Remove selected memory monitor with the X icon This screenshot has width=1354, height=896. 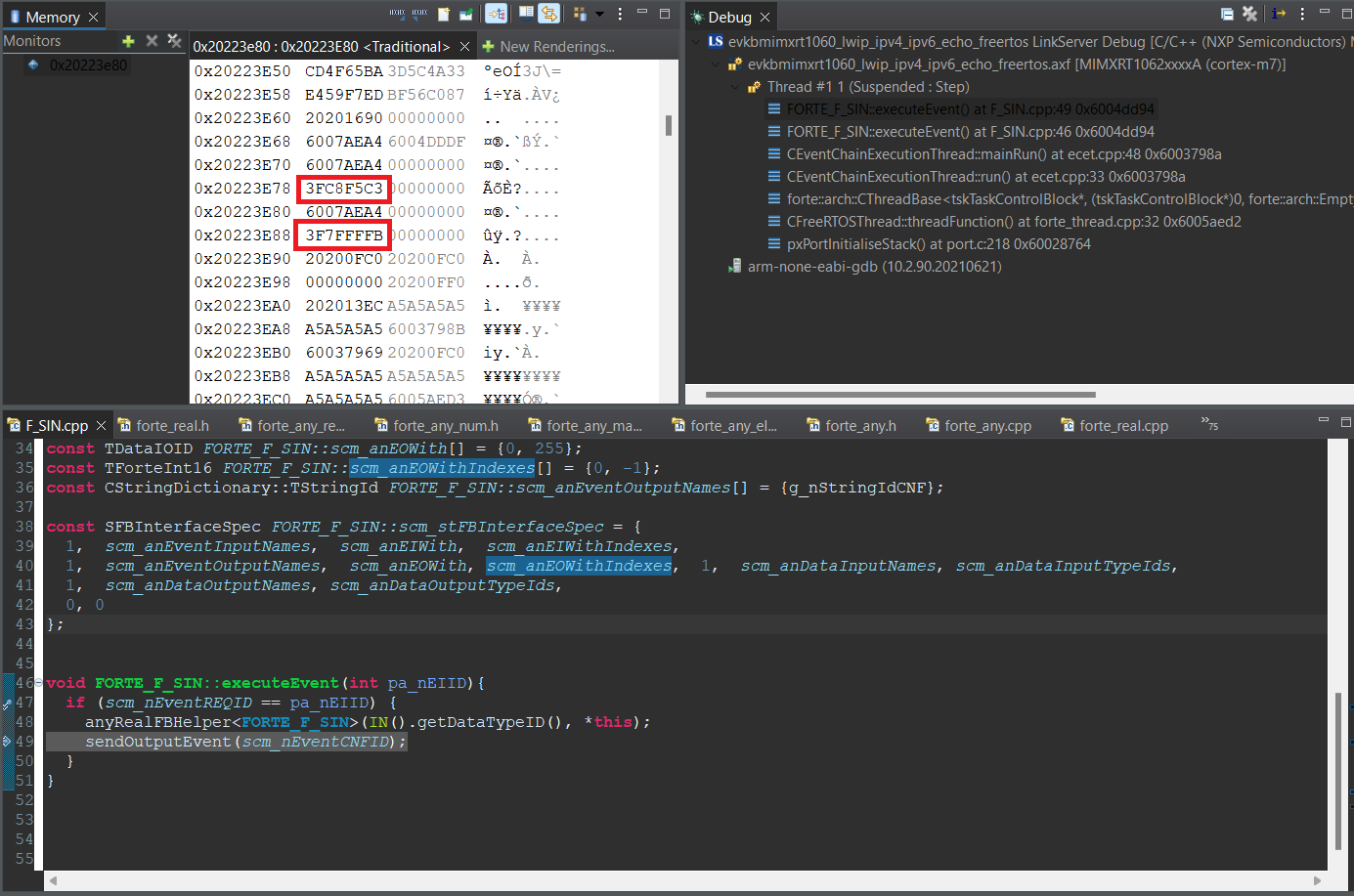pos(152,41)
